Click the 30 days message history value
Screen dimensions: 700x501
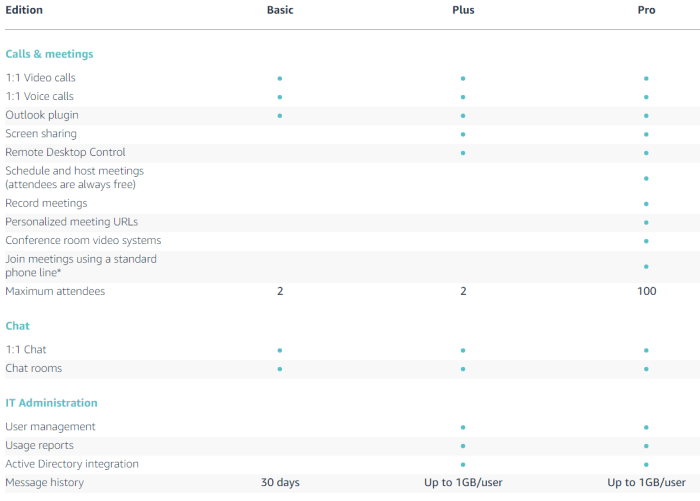[280, 483]
